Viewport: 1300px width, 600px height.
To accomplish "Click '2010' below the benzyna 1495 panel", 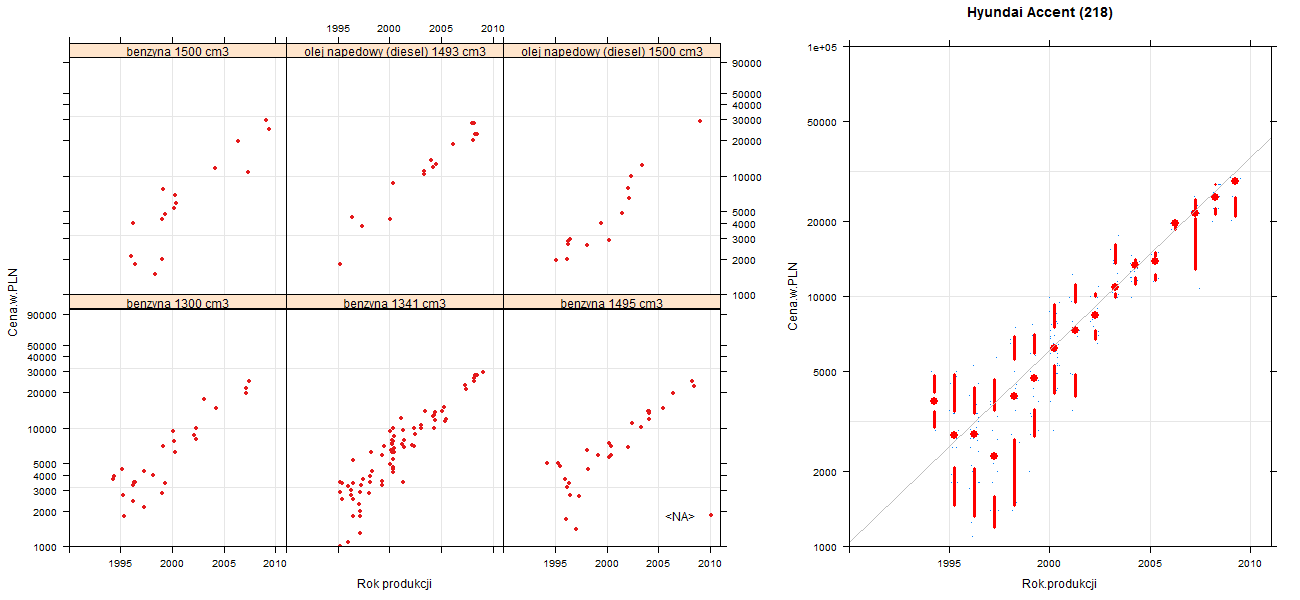I will click(709, 564).
